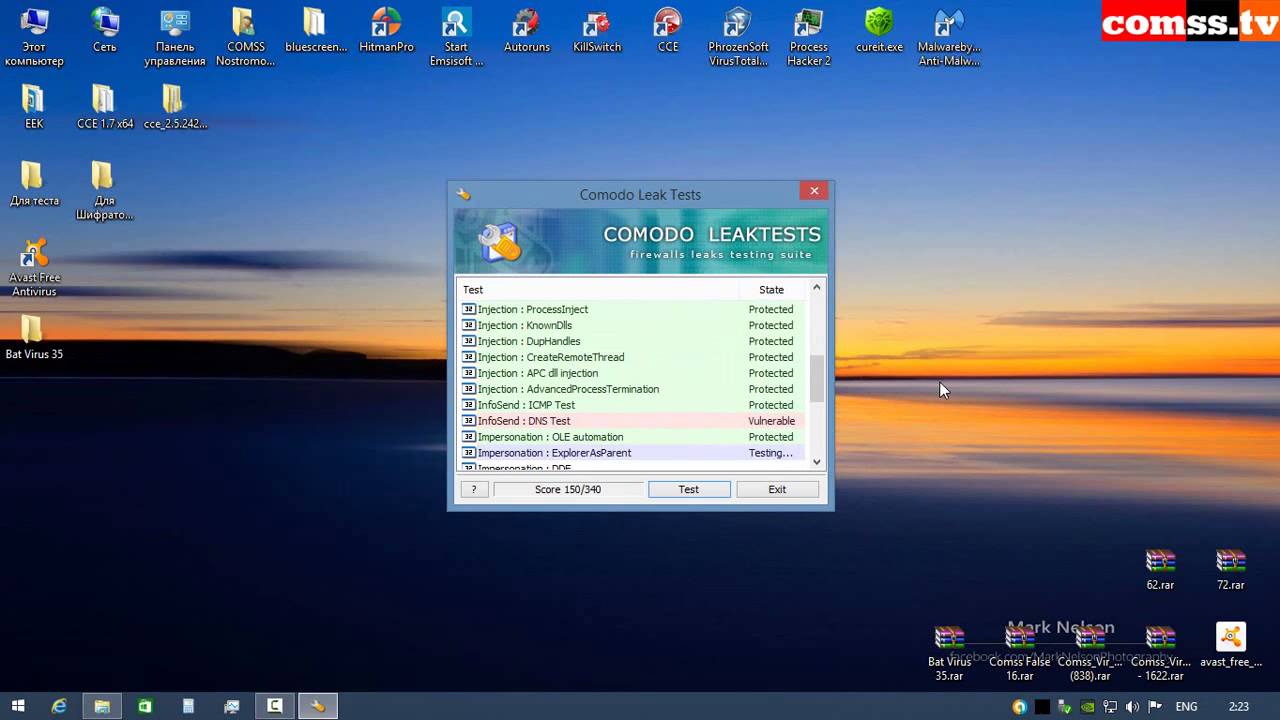Select the Impersonation : OLE automation row

pos(632,437)
